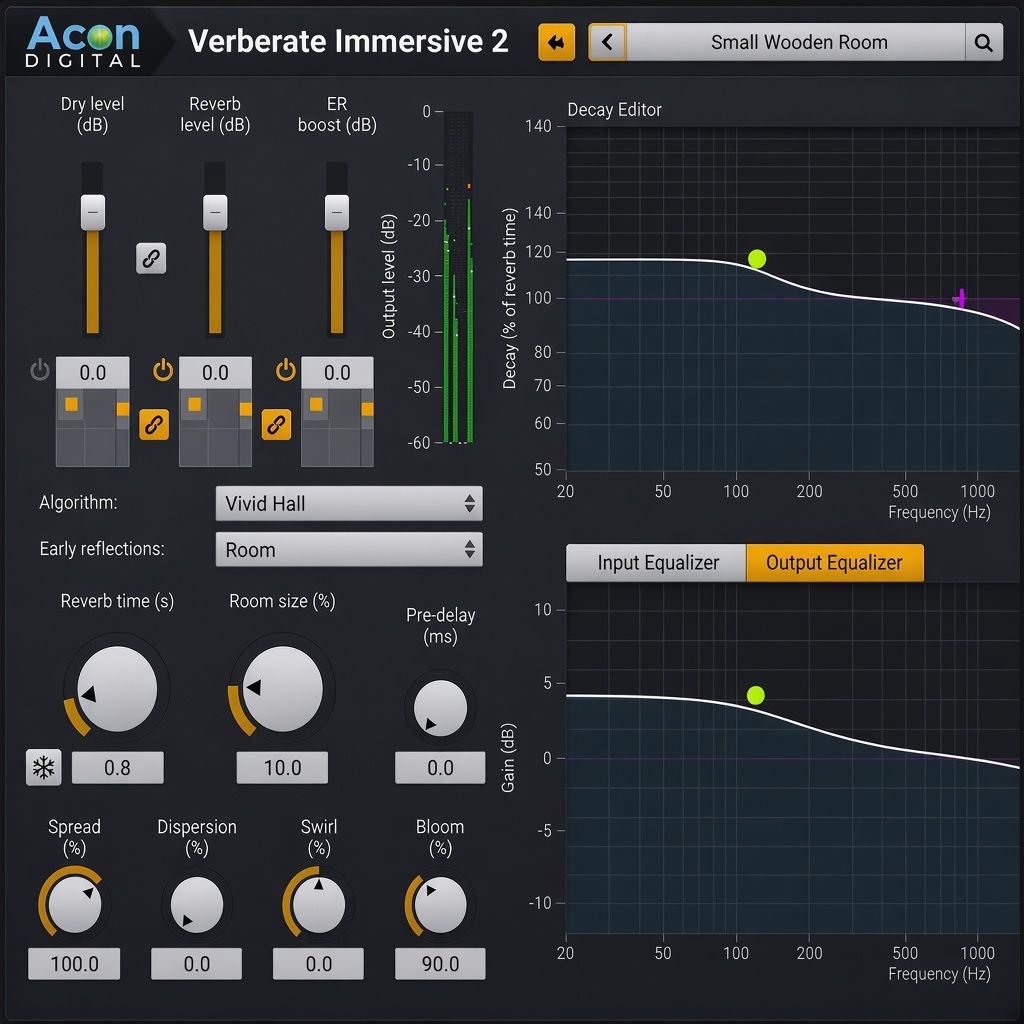The height and width of the screenshot is (1024, 1024).
Task: Click the ER boost fader handle
Action: click(337, 212)
